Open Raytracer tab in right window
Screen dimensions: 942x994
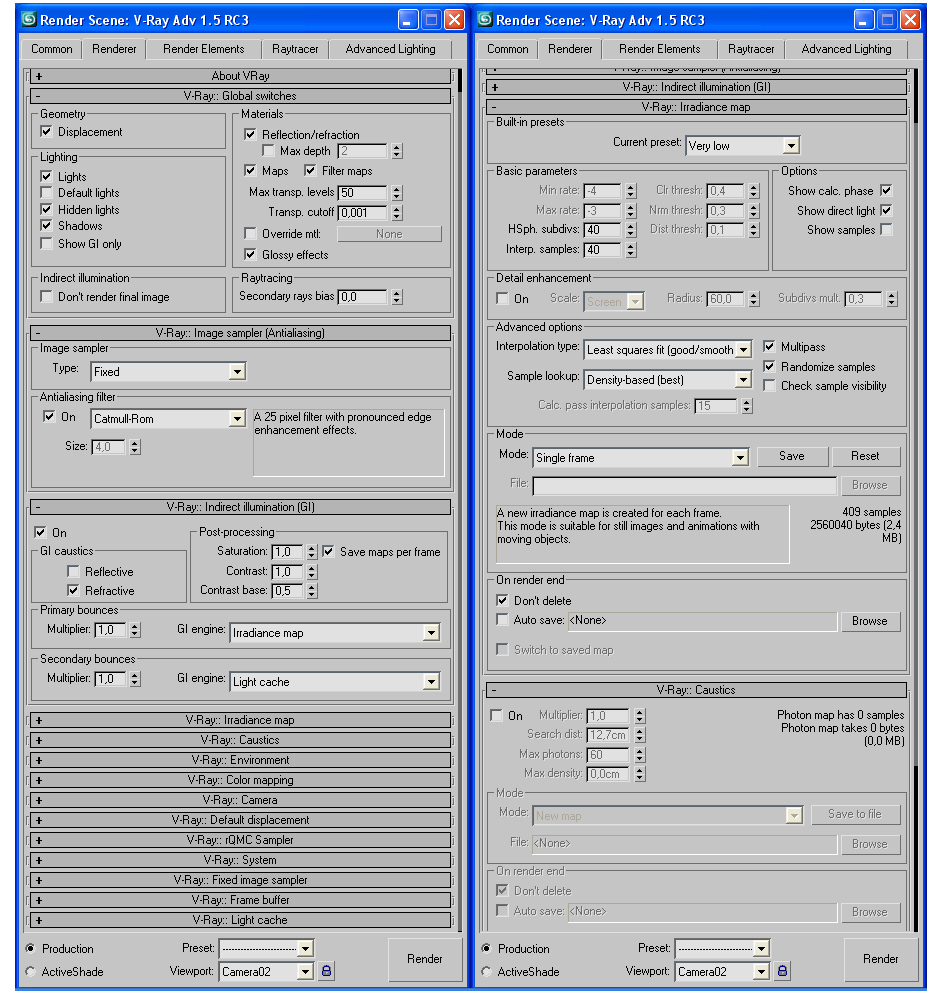[751, 49]
